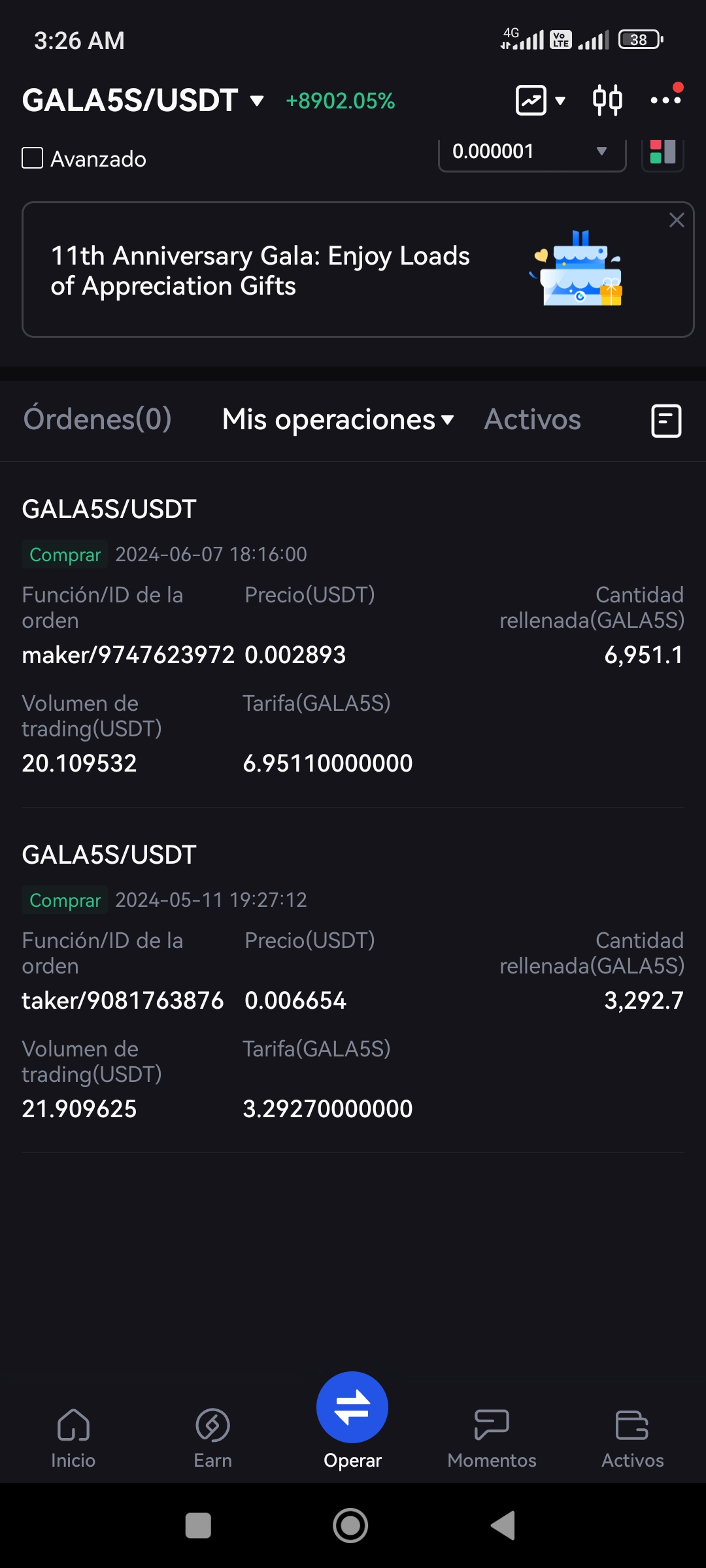
Task: Tap the Android back navigation button
Action: click(503, 1526)
